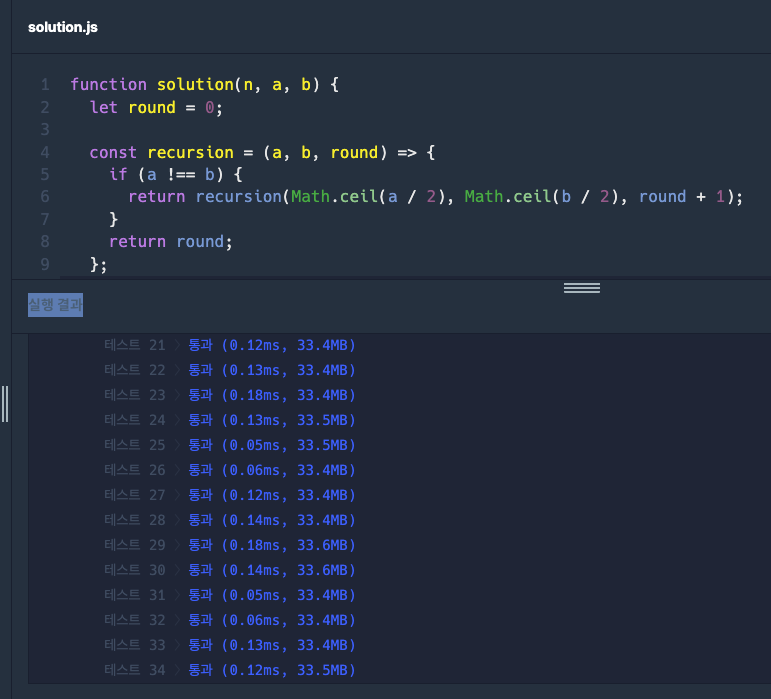Click the 'if (a !== b)' line

[176, 174]
